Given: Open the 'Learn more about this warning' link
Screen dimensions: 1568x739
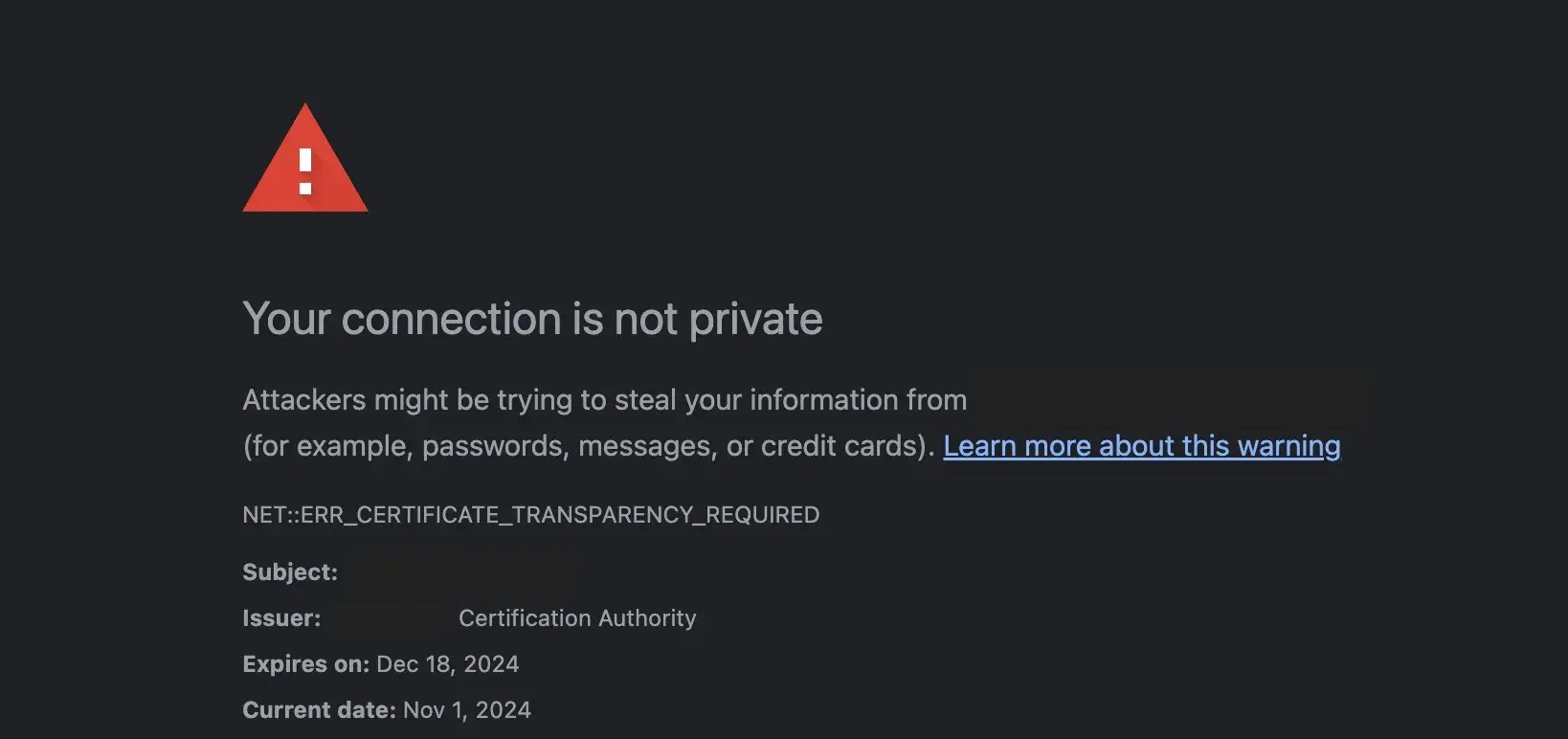Looking at the screenshot, I should click(x=1141, y=446).
